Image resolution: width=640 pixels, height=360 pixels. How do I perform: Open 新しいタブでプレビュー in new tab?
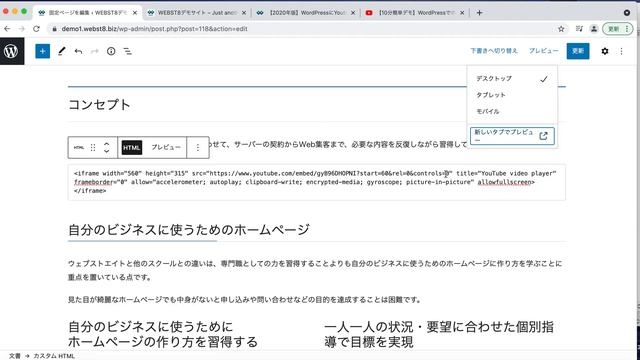[x=512, y=136]
